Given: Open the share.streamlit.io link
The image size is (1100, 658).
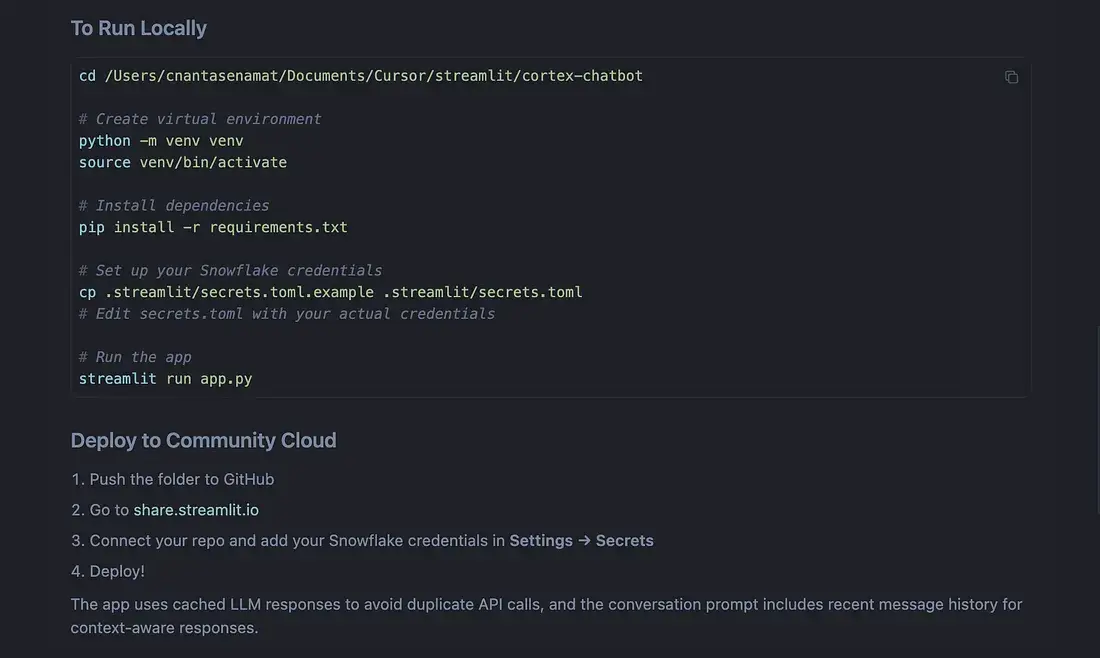Looking at the screenshot, I should pos(196,510).
